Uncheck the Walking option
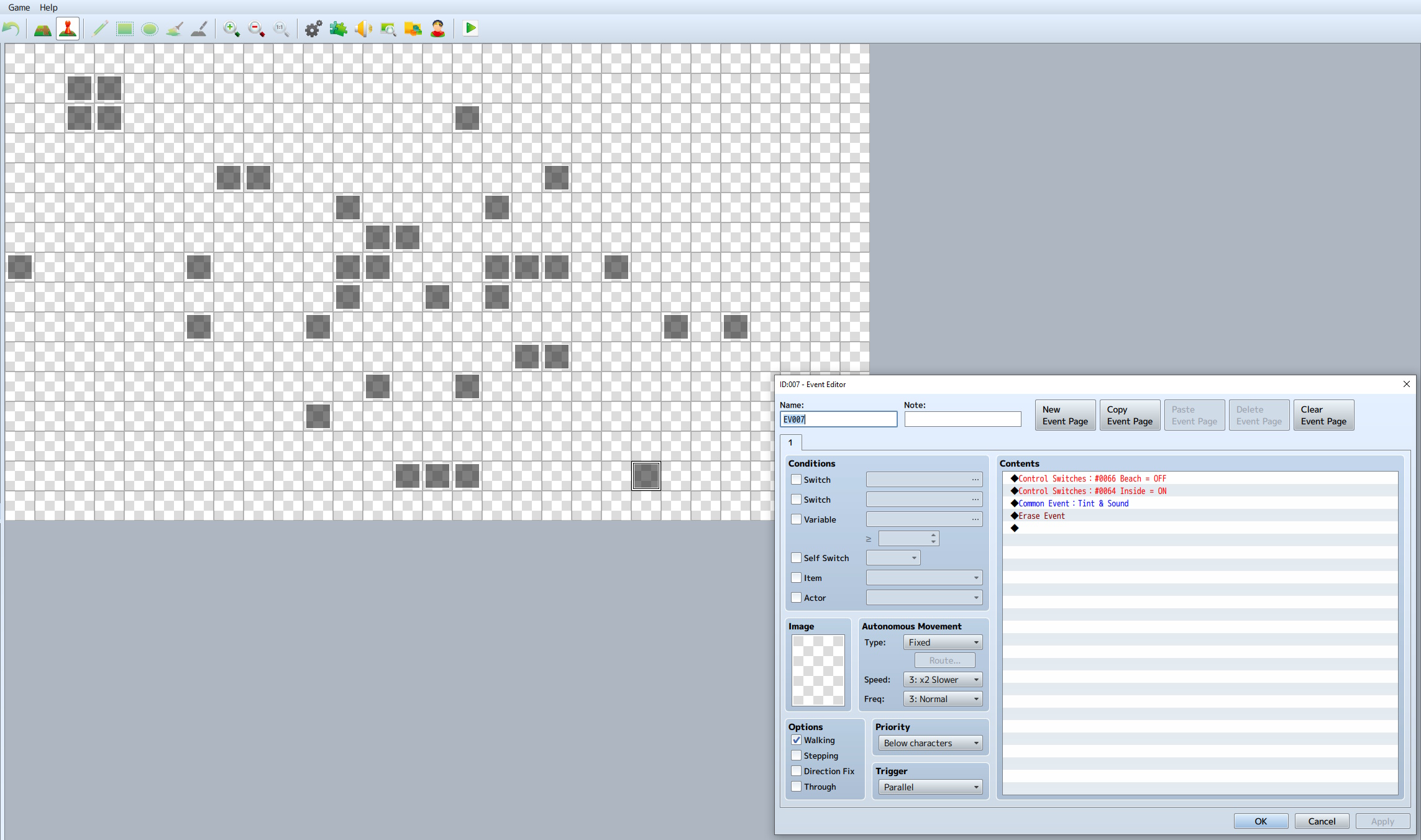 pos(796,740)
